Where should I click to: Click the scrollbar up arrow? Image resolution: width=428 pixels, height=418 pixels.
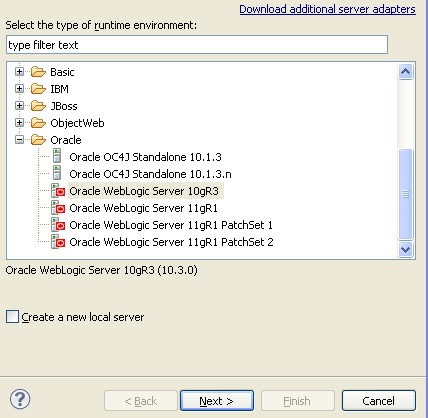pos(405,71)
